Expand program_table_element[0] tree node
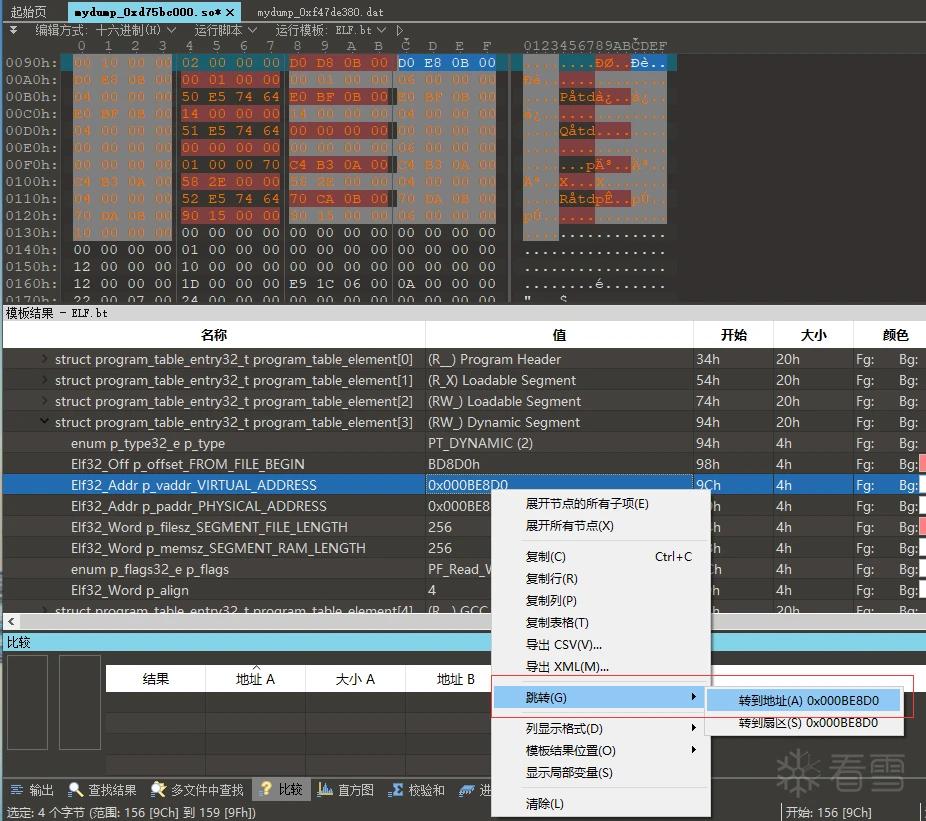 pos(44,359)
